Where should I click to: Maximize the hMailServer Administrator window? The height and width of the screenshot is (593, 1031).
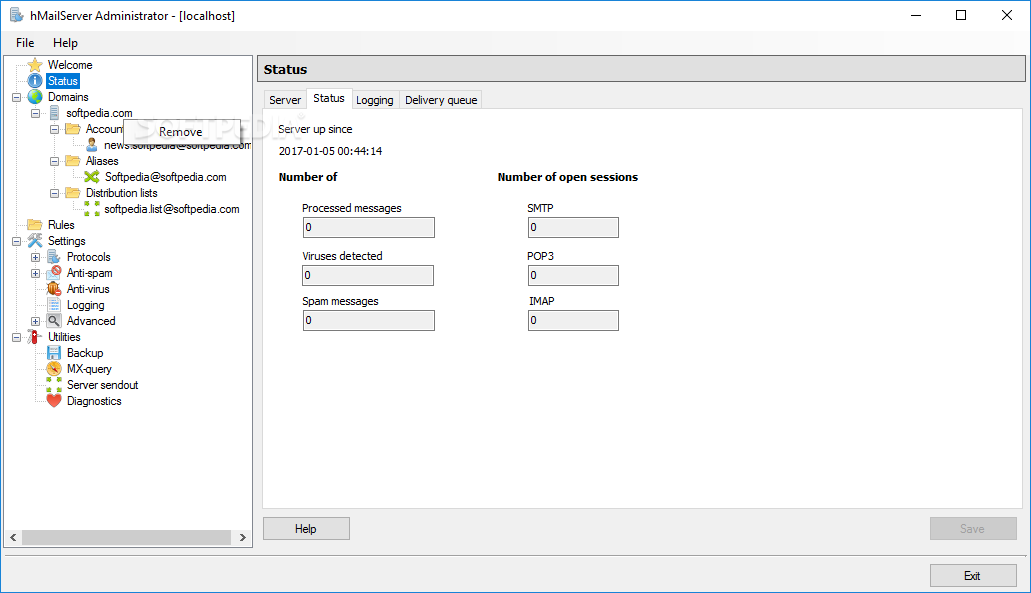pos(961,15)
